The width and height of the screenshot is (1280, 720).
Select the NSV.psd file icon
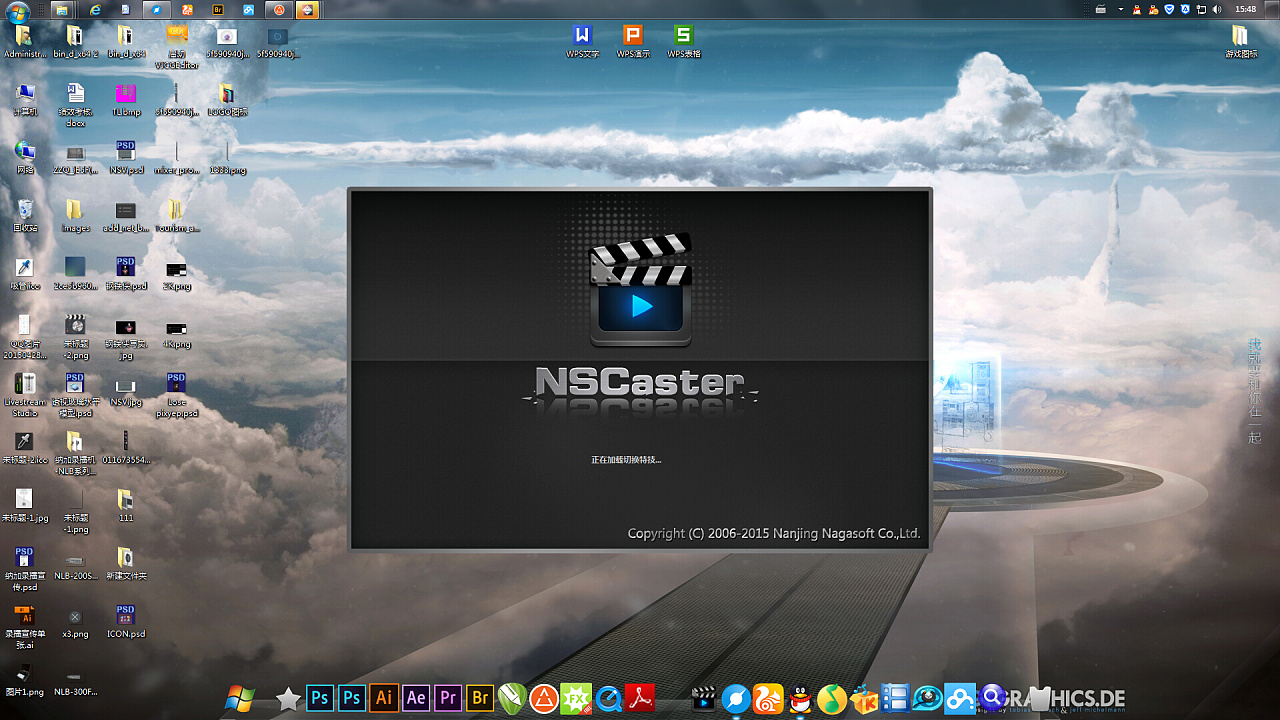[126, 158]
